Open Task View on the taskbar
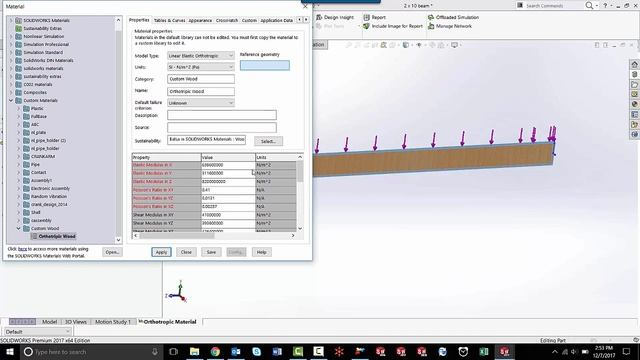The width and height of the screenshot is (640, 360). click(173, 351)
